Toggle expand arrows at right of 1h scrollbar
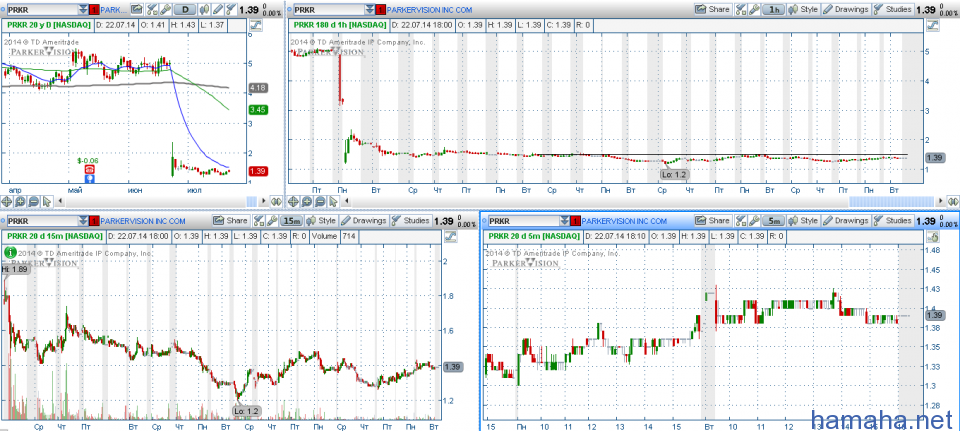 [x=952, y=201]
